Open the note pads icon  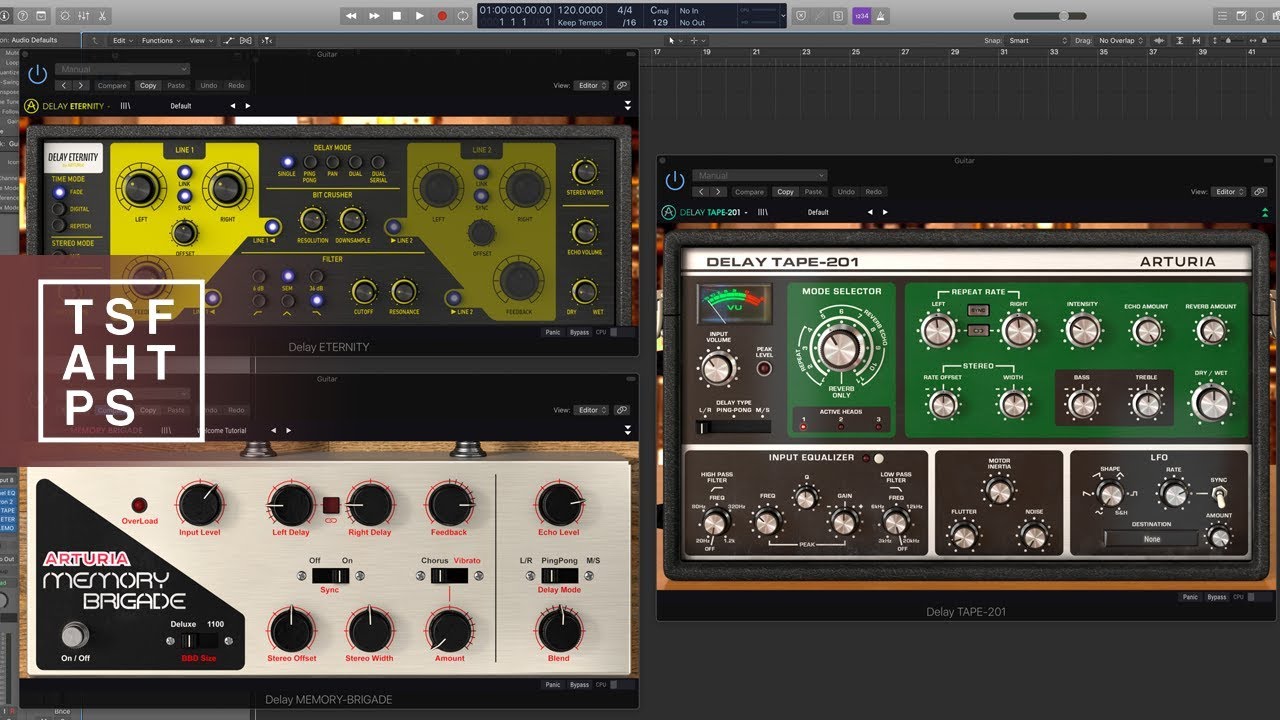click(1241, 16)
